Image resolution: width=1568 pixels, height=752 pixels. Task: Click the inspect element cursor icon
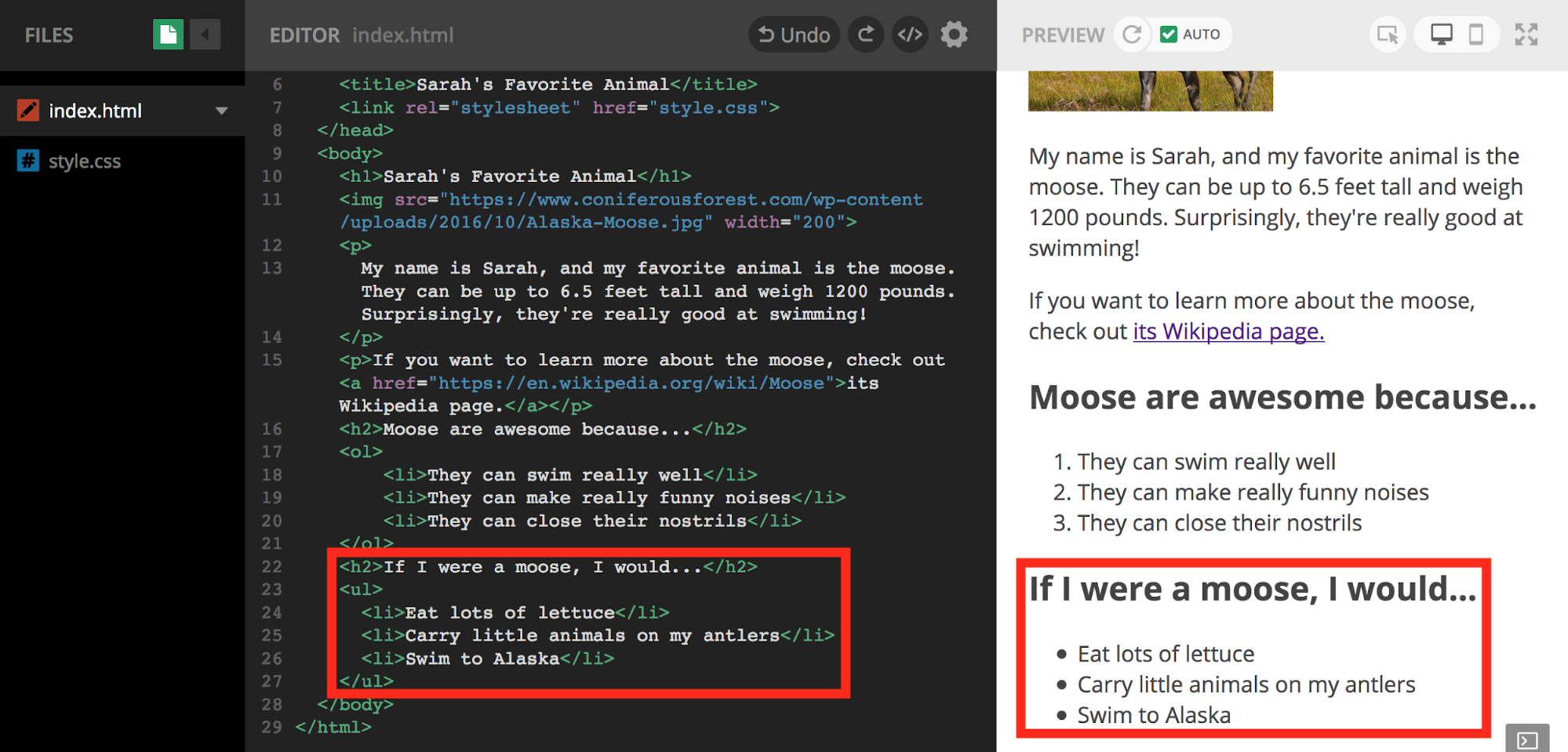(x=1387, y=35)
